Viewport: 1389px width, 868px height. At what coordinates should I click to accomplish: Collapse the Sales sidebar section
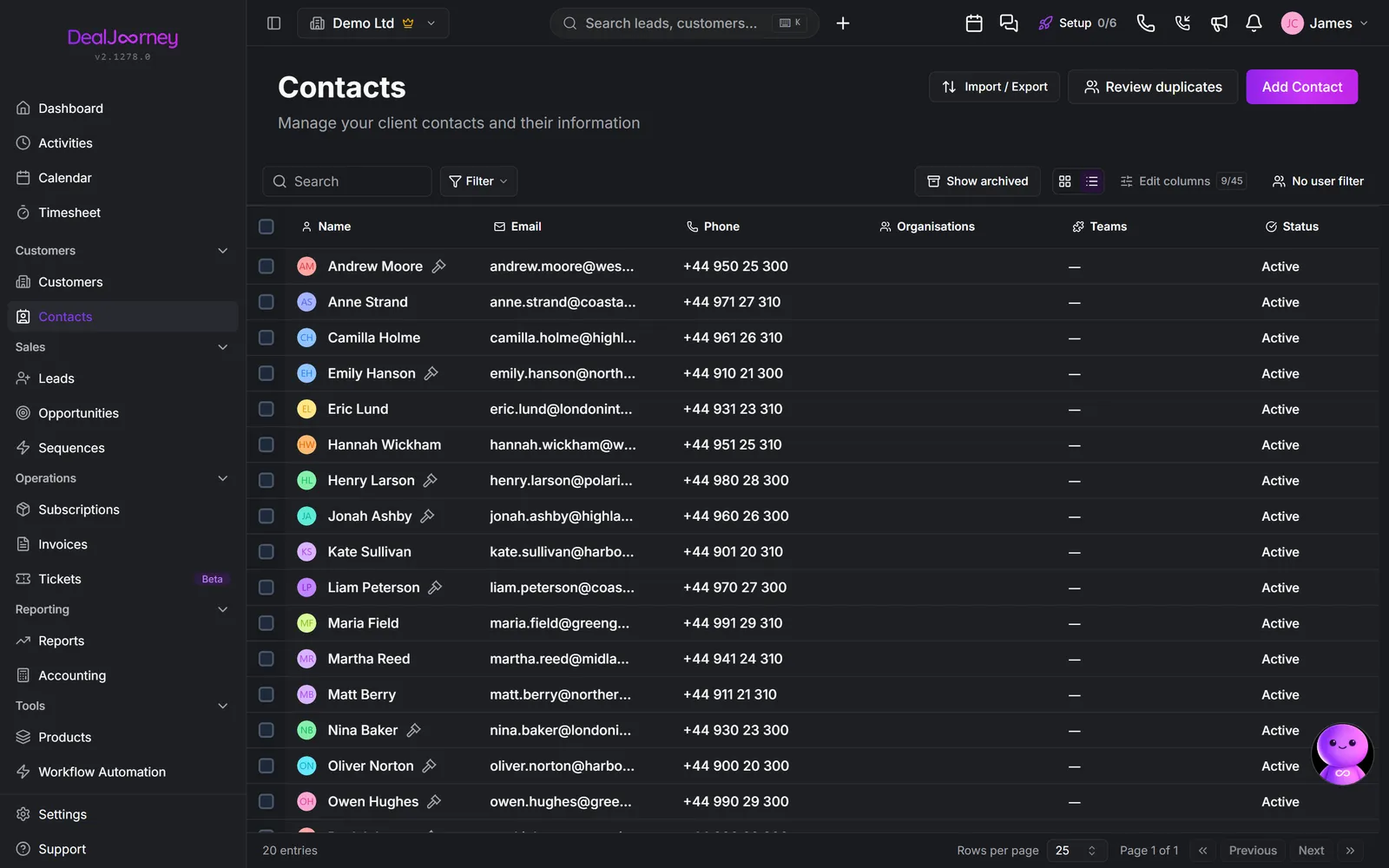[223, 347]
